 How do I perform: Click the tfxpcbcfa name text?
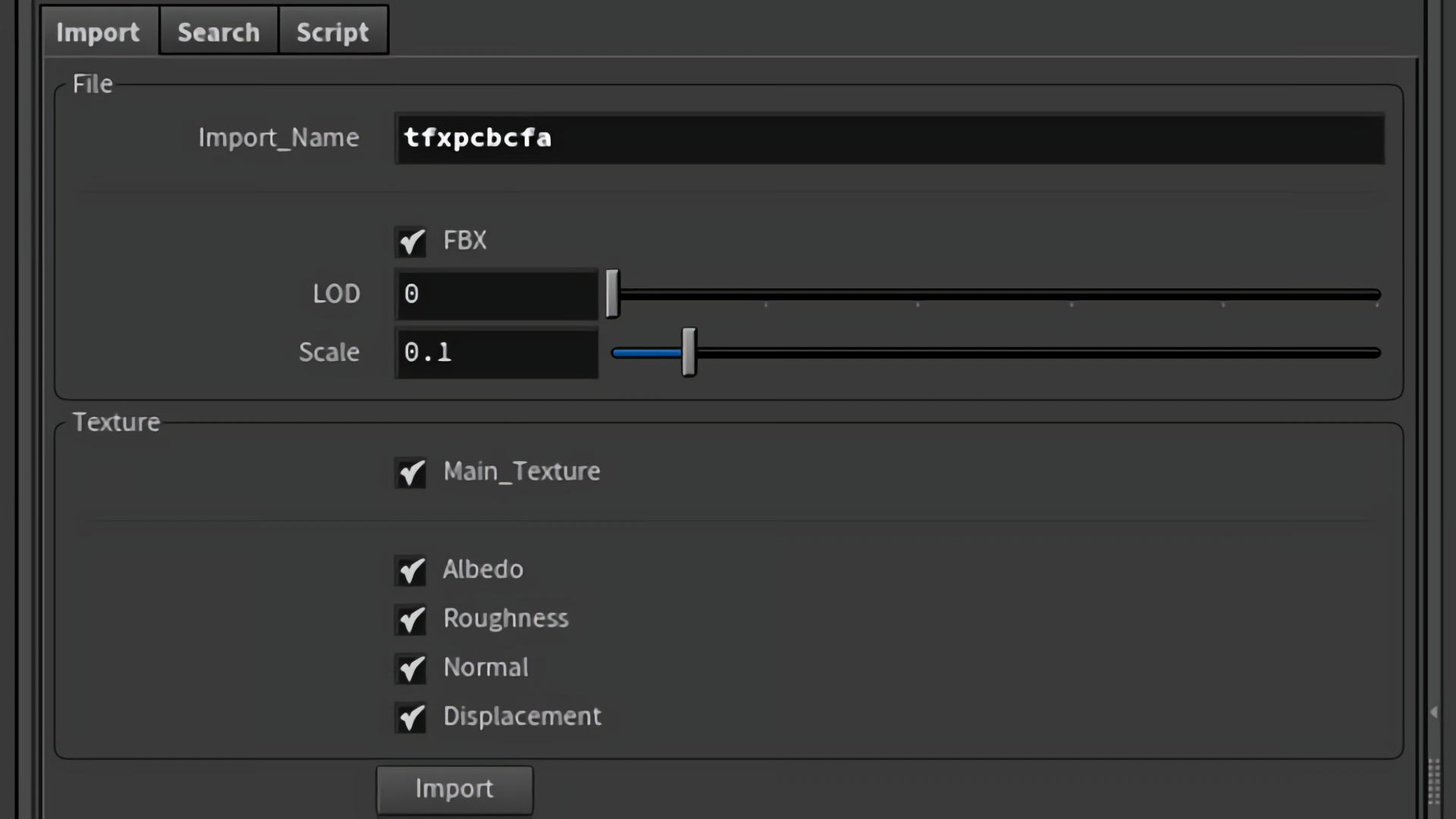pyautogui.click(x=477, y=138)
